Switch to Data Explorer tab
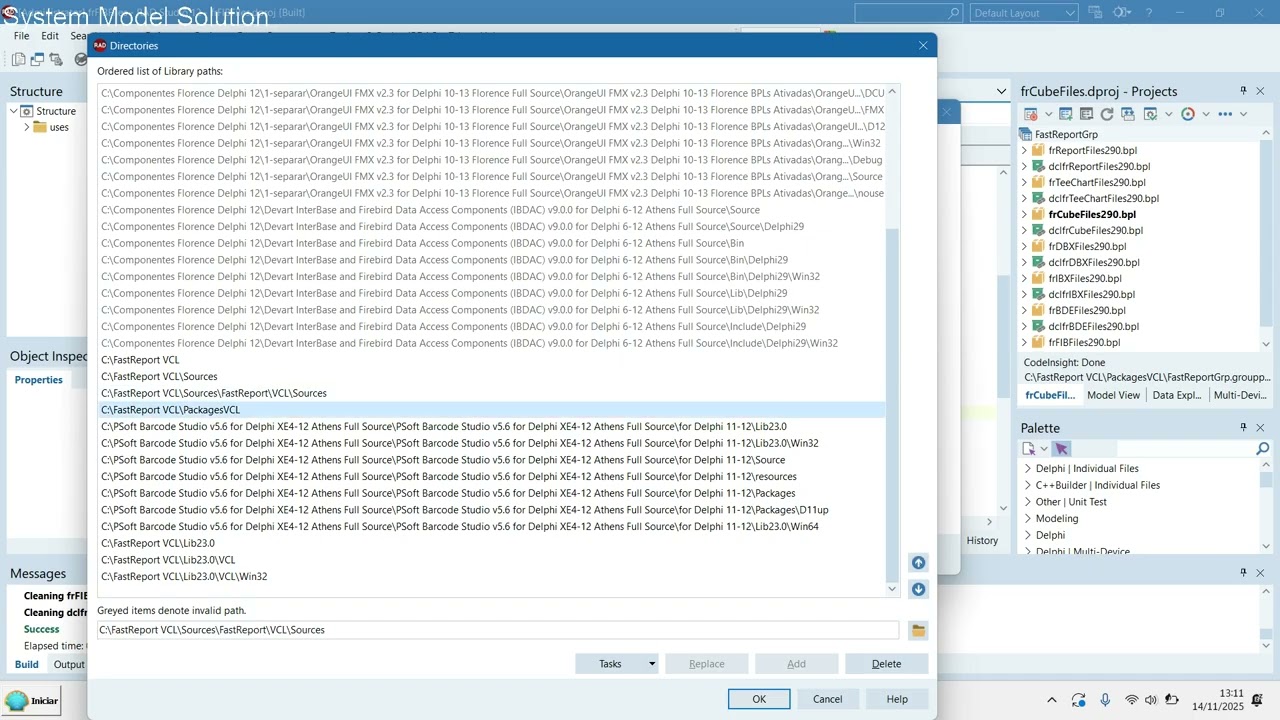This screenshot has height=720, width=1280. (1177, 395)
